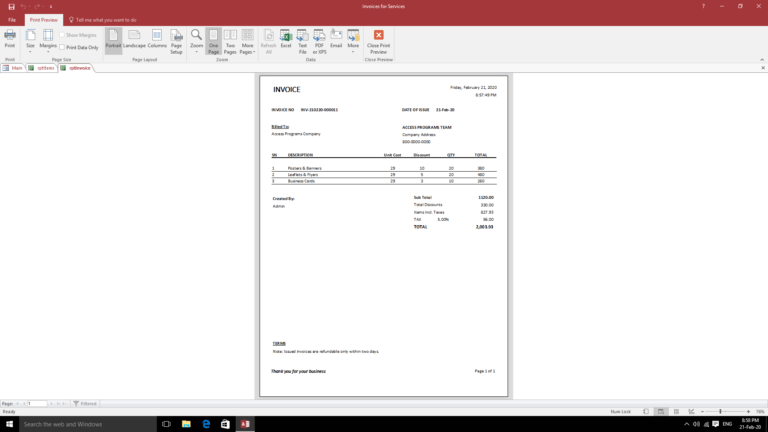Image resolution: width=768 pixels, height=432 pixels.
Task: Show hidden system tray icons
Action: pos(686,424)
